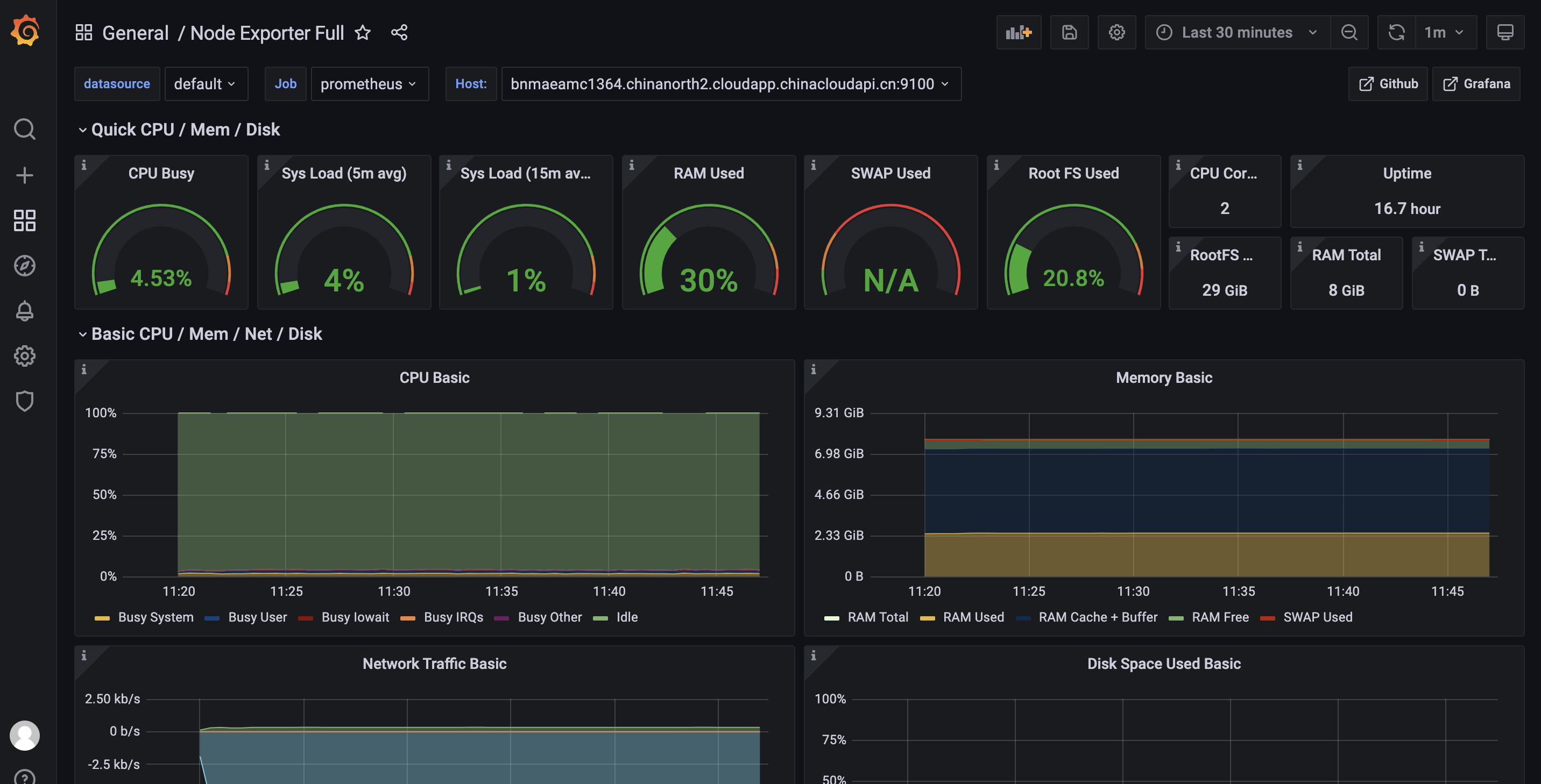Collapse the Basic CPU / Mem / Net / Disk section
The width and height of the screenshot is (1541, 784).
[82, 334]
